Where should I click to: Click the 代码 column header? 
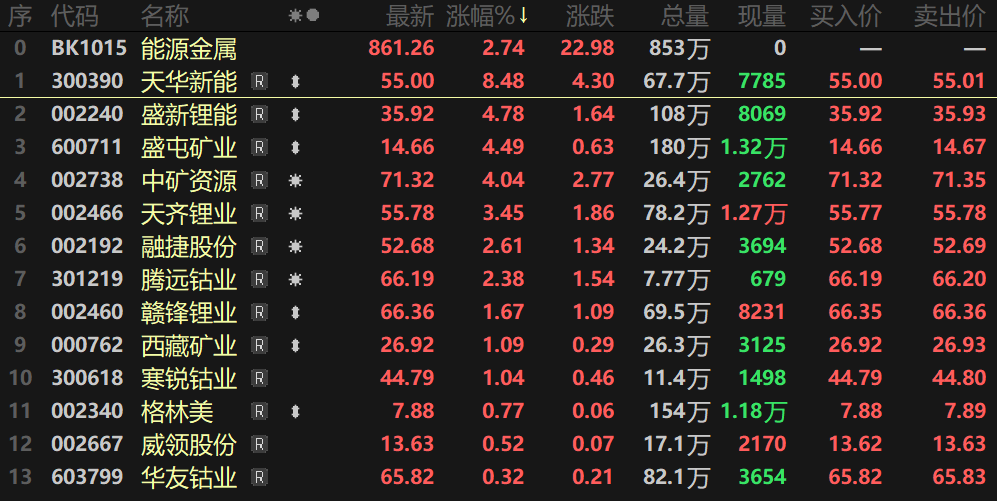(x=75, y=16)
